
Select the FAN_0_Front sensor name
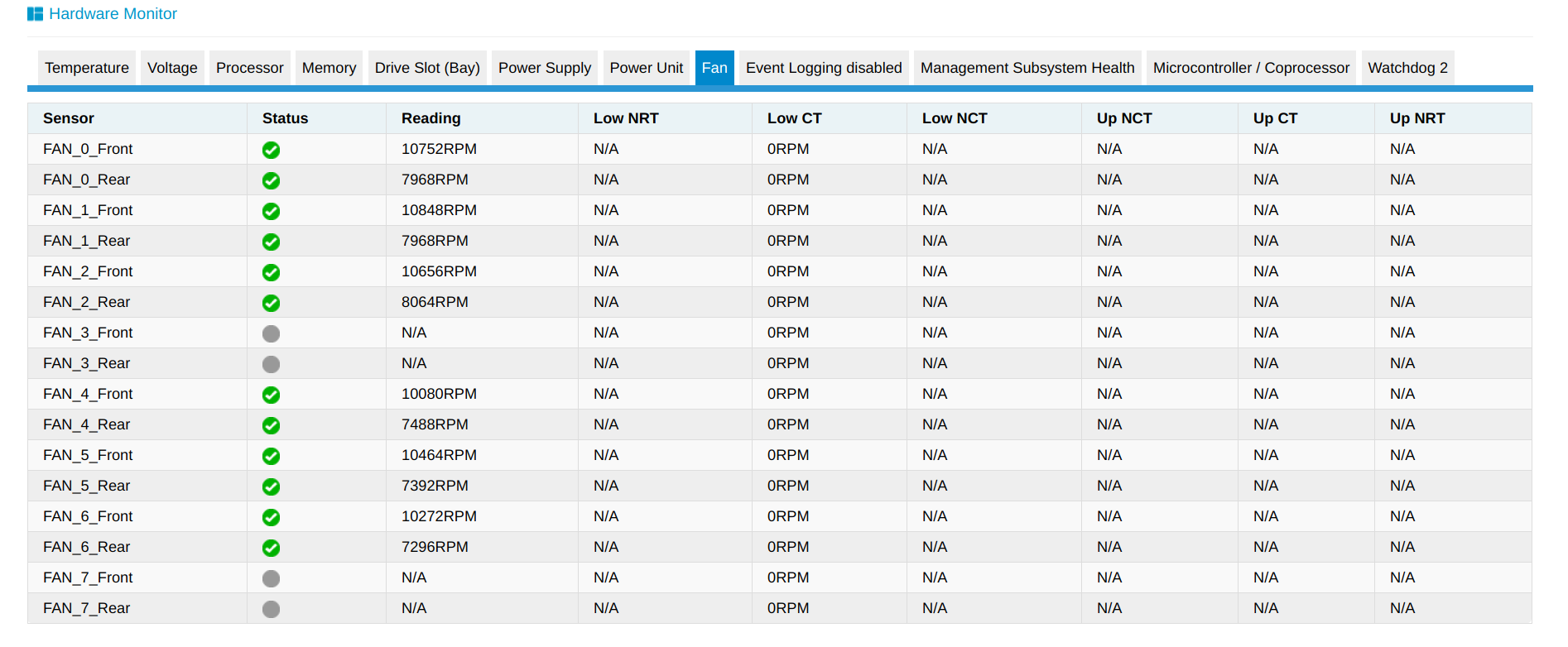pyautogui.click(x=88, y=149)
